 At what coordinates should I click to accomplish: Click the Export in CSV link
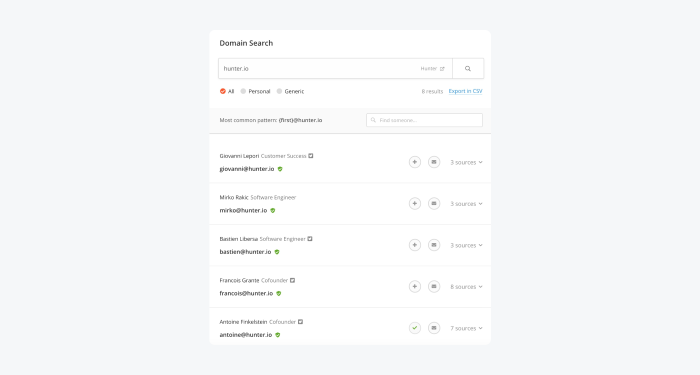click(x=465, y=91)
